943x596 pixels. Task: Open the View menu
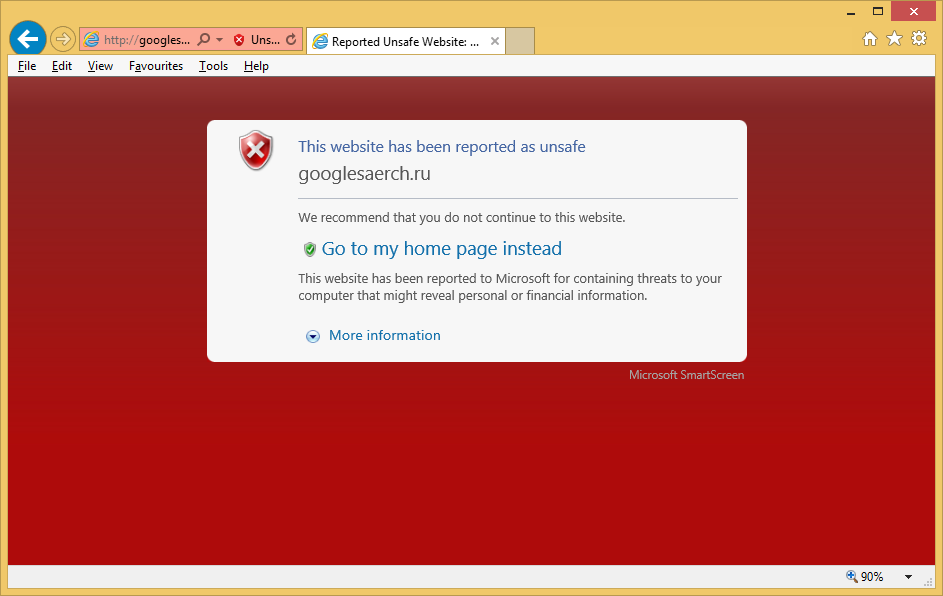[x=100, y=66]
